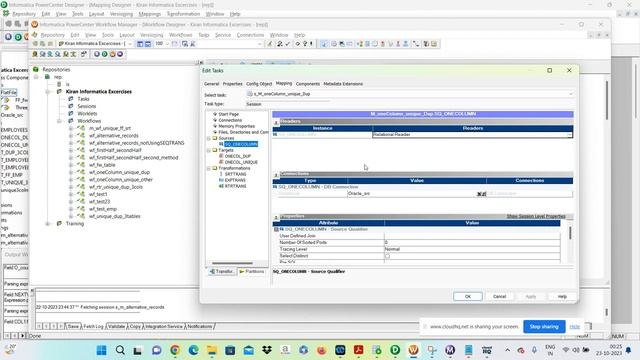The height and width of the screenshot is (360, 640).
Task: Click Help in Edit Tasks dialog
Action: tap(562, 297)
